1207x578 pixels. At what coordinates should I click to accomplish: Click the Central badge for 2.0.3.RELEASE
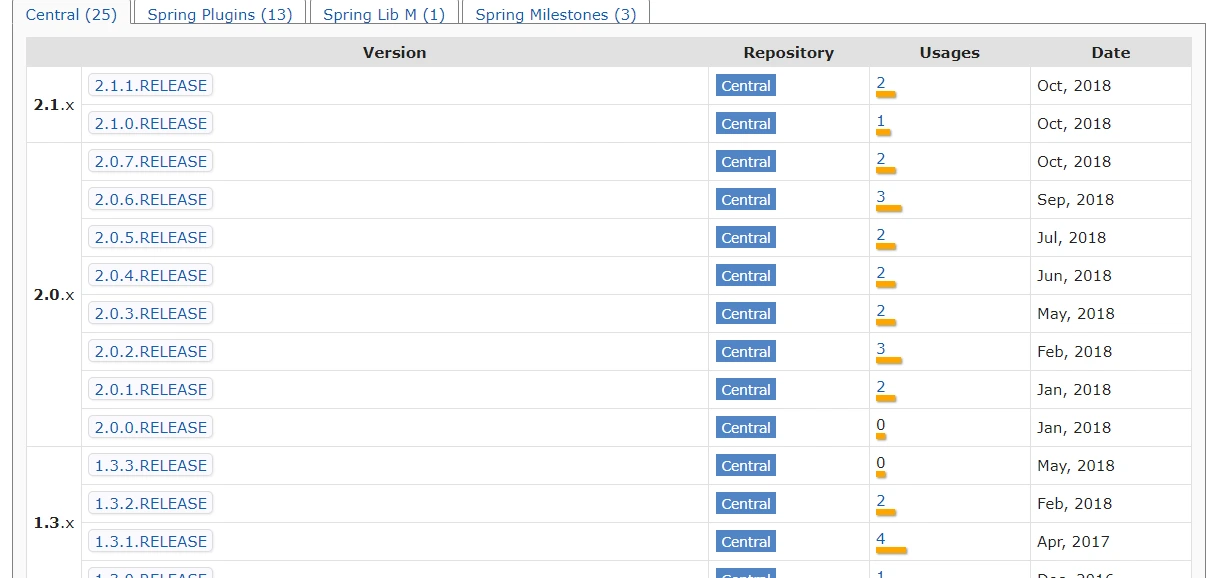[746, 314]
